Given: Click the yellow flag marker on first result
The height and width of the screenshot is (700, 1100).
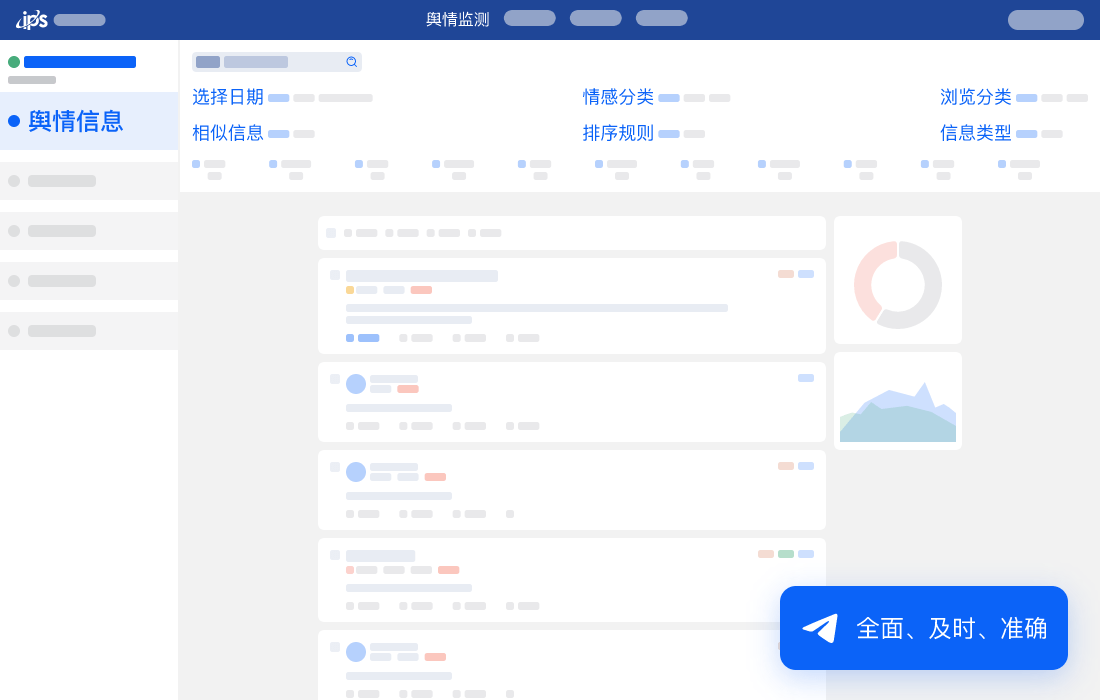Looking at the screenshot, I should [350, 289].
